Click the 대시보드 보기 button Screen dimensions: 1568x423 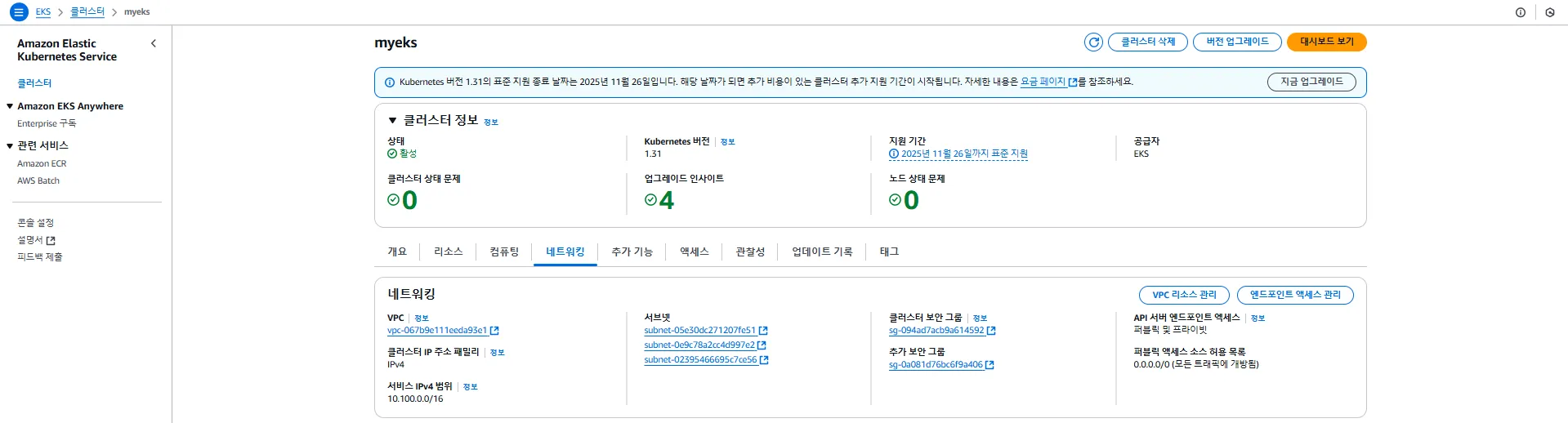[x=1327, y=42]
